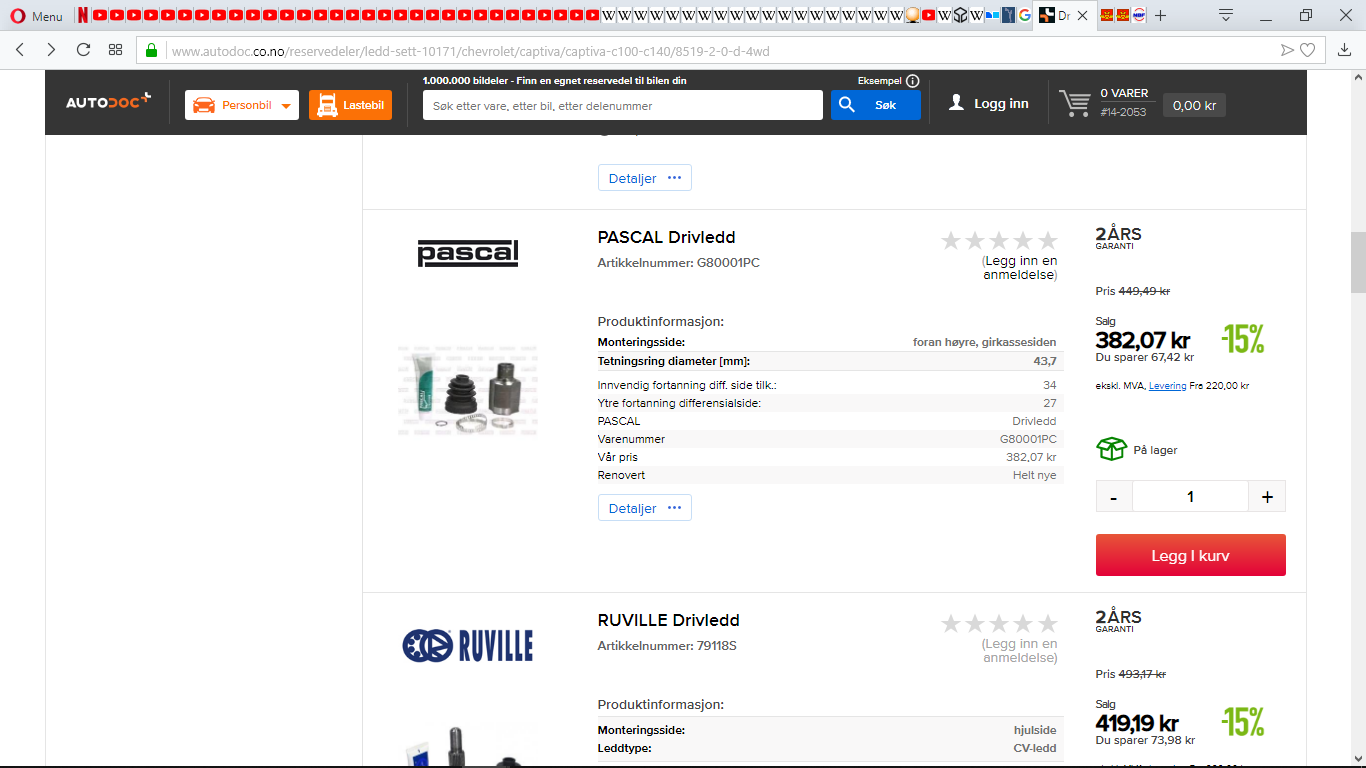The height and width of the screenshot is (768, 1366).
Task: Click the På lager box icon
Action: click(x=1111, y=449)
